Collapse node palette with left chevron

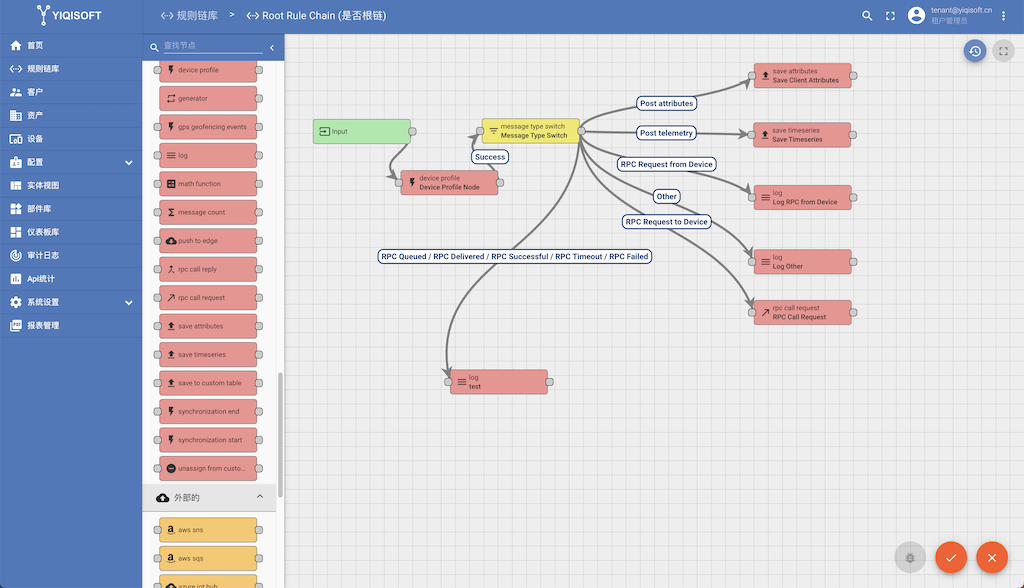tap(272, 48)
